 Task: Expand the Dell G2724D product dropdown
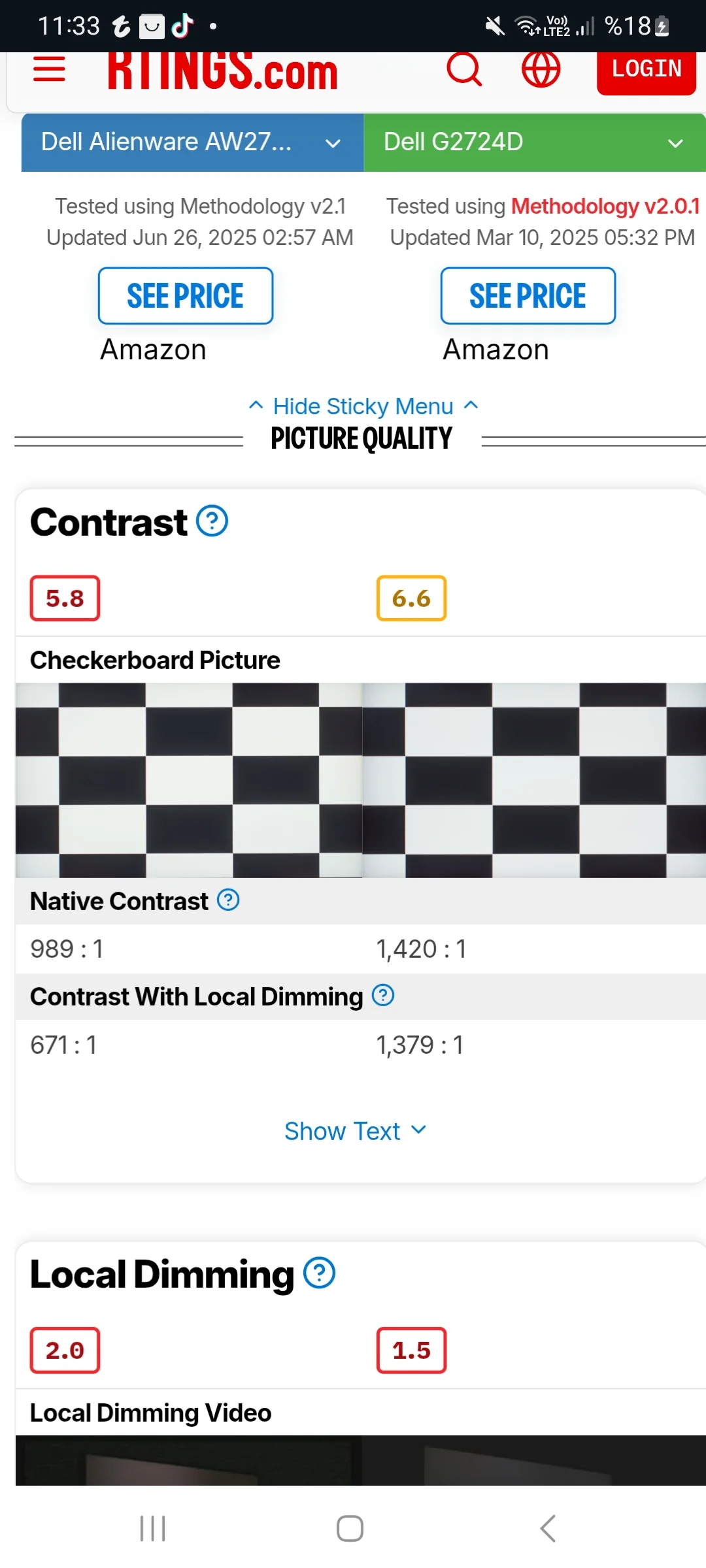click(x=535, y=142)
